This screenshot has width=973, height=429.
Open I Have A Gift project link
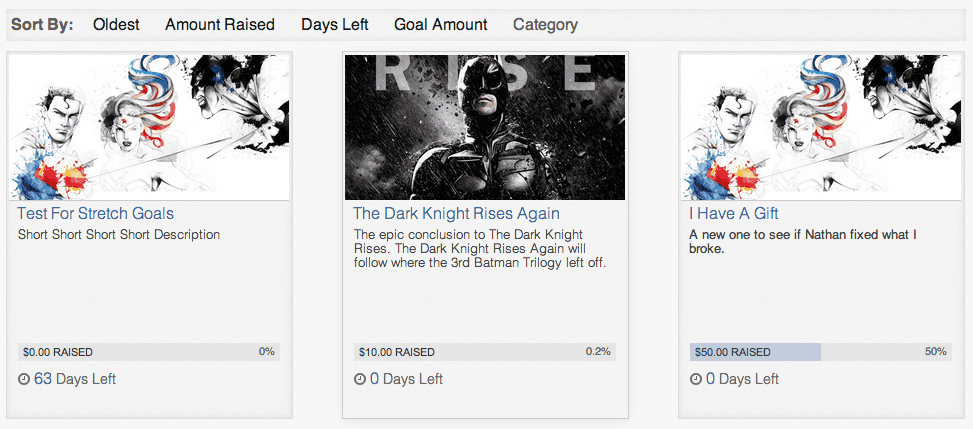click(734, 214)
